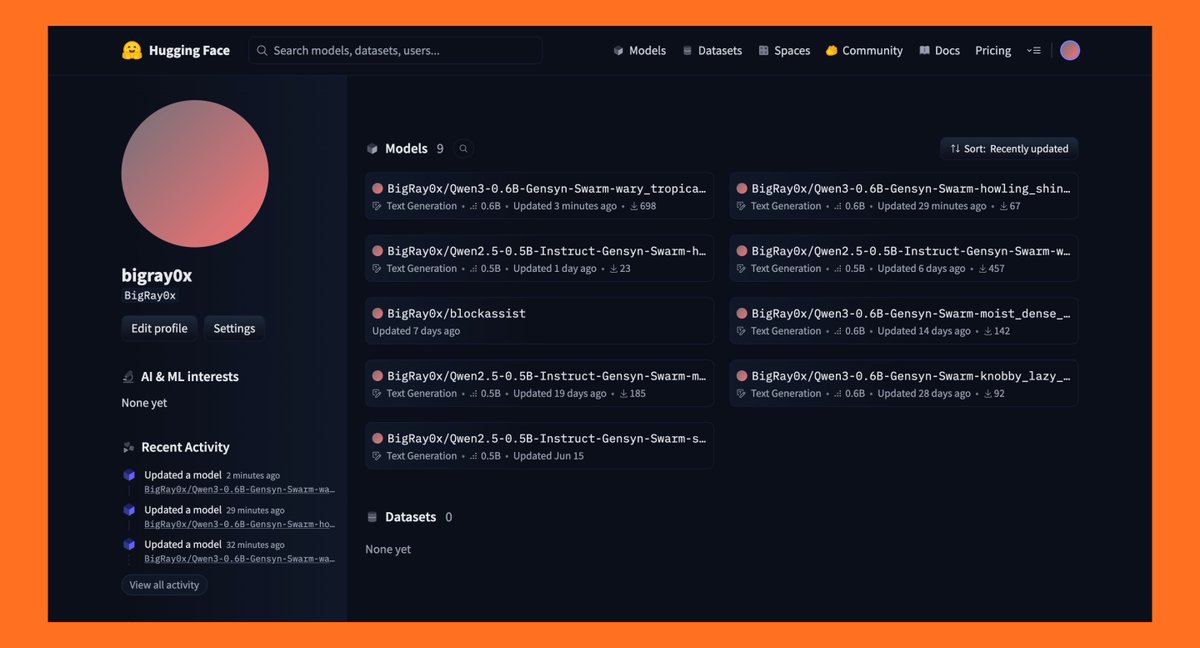This screenshot has width=1200, height=648.
Task: Open the Sort: Recently updated dropdown
Action: pyautogui.click(x=1009, y=148)
